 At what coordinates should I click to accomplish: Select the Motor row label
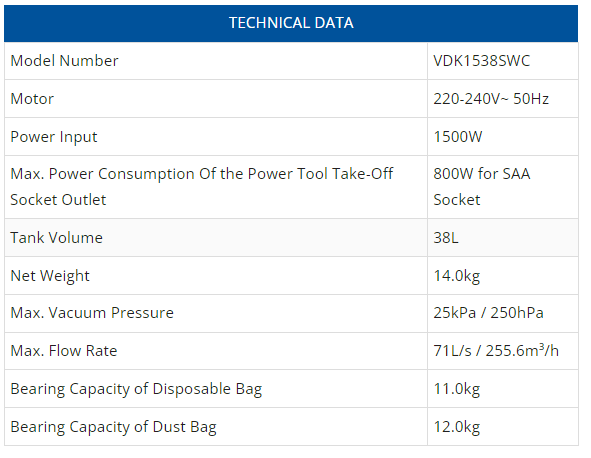coord(32,99)
